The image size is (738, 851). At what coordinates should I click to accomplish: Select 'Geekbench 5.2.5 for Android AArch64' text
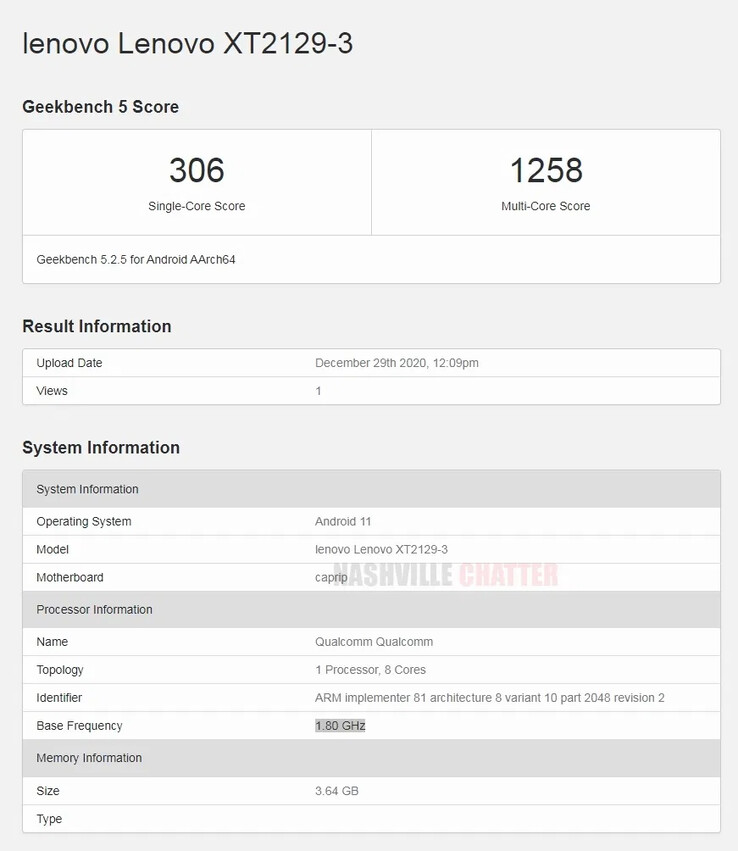point(136,259)
